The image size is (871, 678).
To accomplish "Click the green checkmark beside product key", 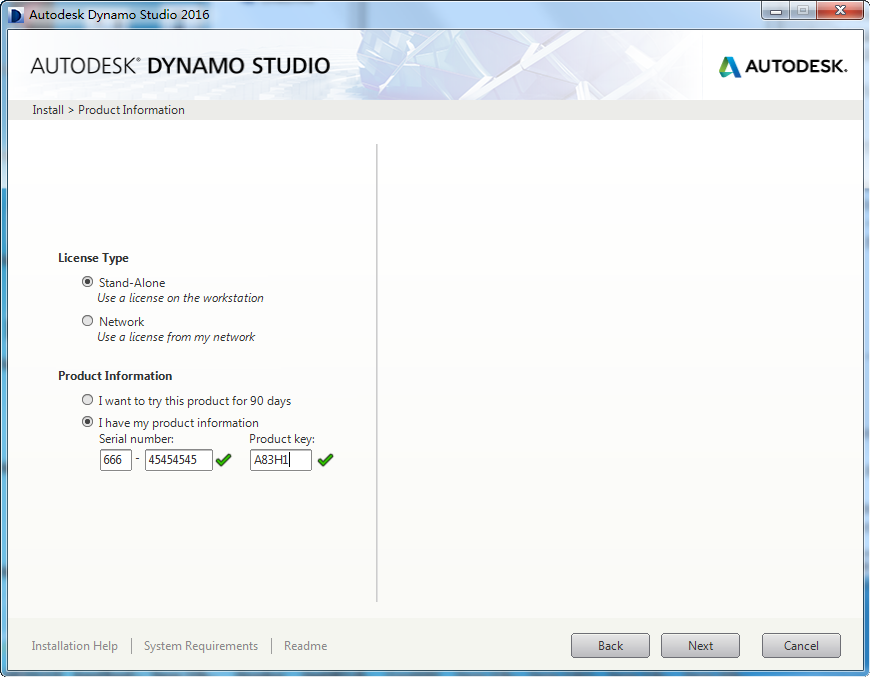I will click(x=325, y=460).
